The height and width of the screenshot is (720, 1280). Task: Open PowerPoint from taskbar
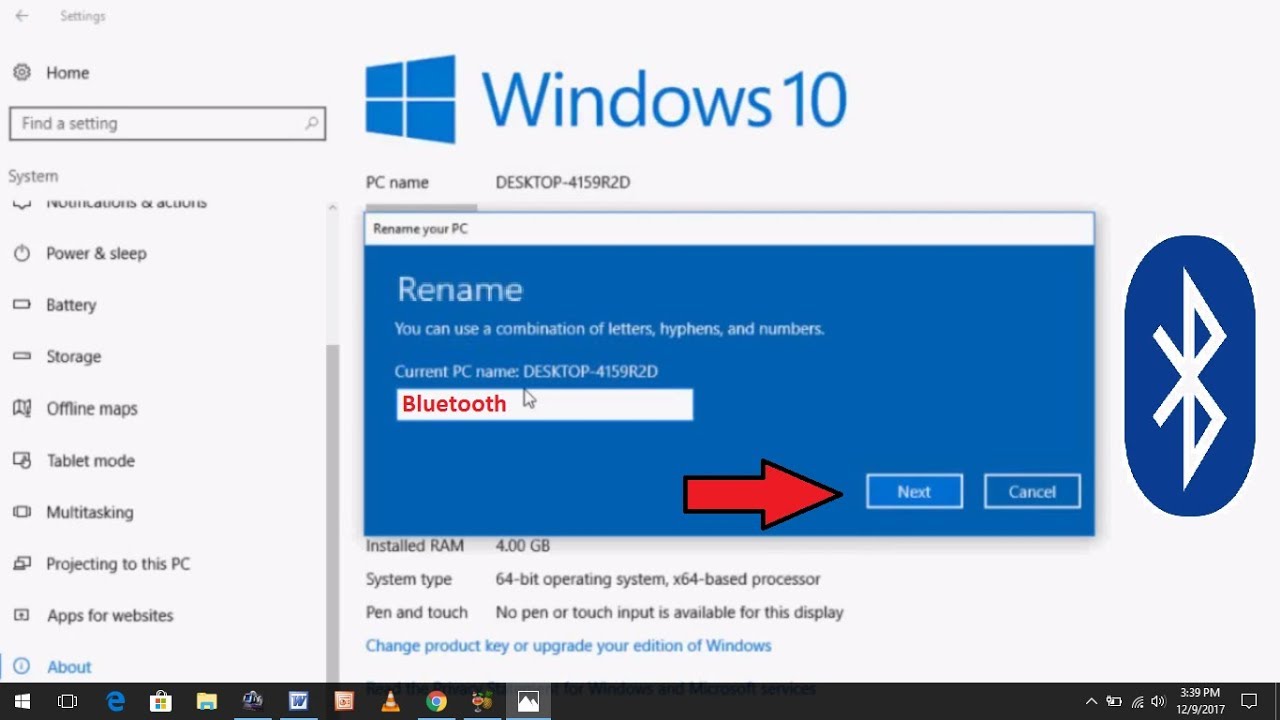[344, 701]
